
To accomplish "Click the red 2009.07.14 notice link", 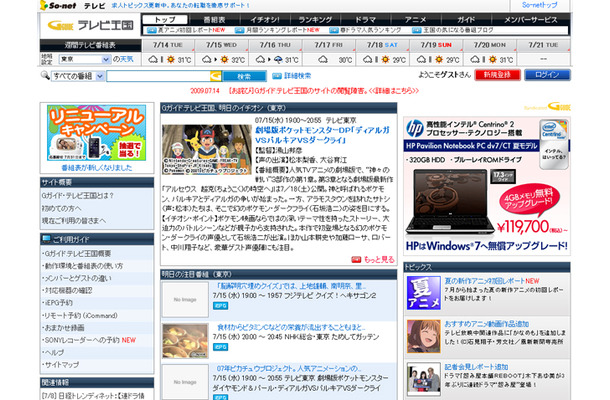I will pyautogui.click(x=304, y=91).
